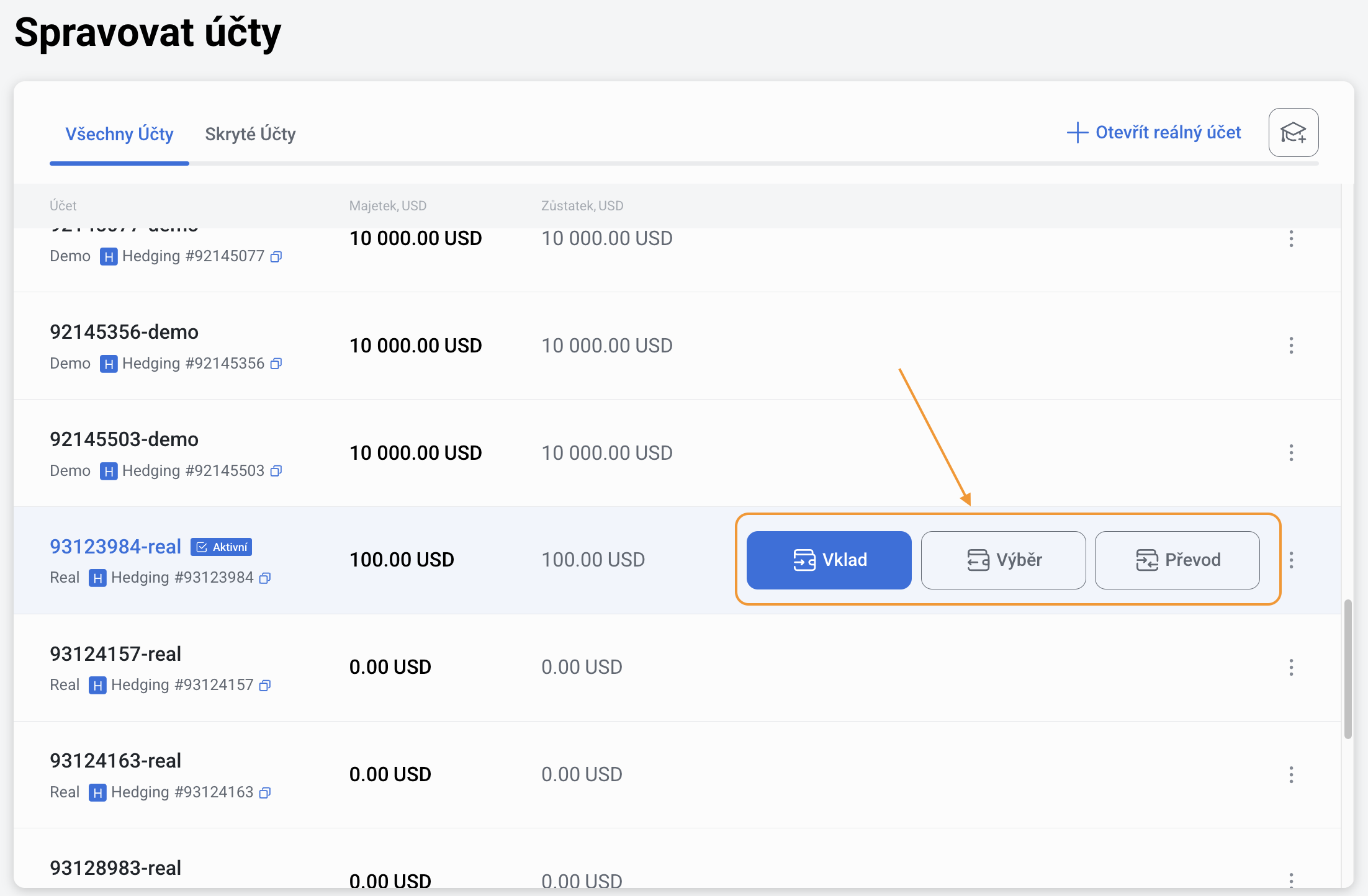Click the Převod transfer button

(1177, 560)
